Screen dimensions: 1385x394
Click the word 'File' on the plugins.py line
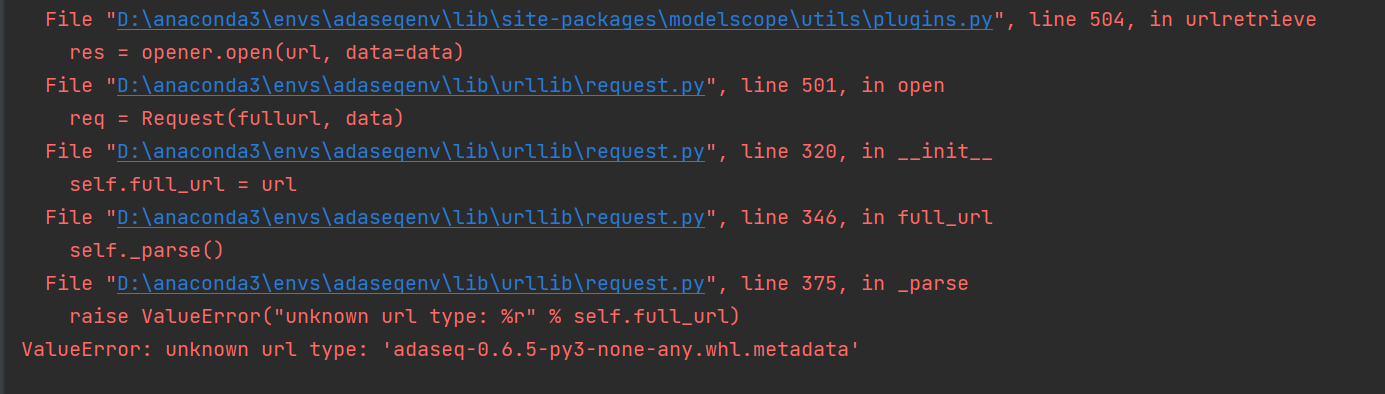click(x=69, y=20)
